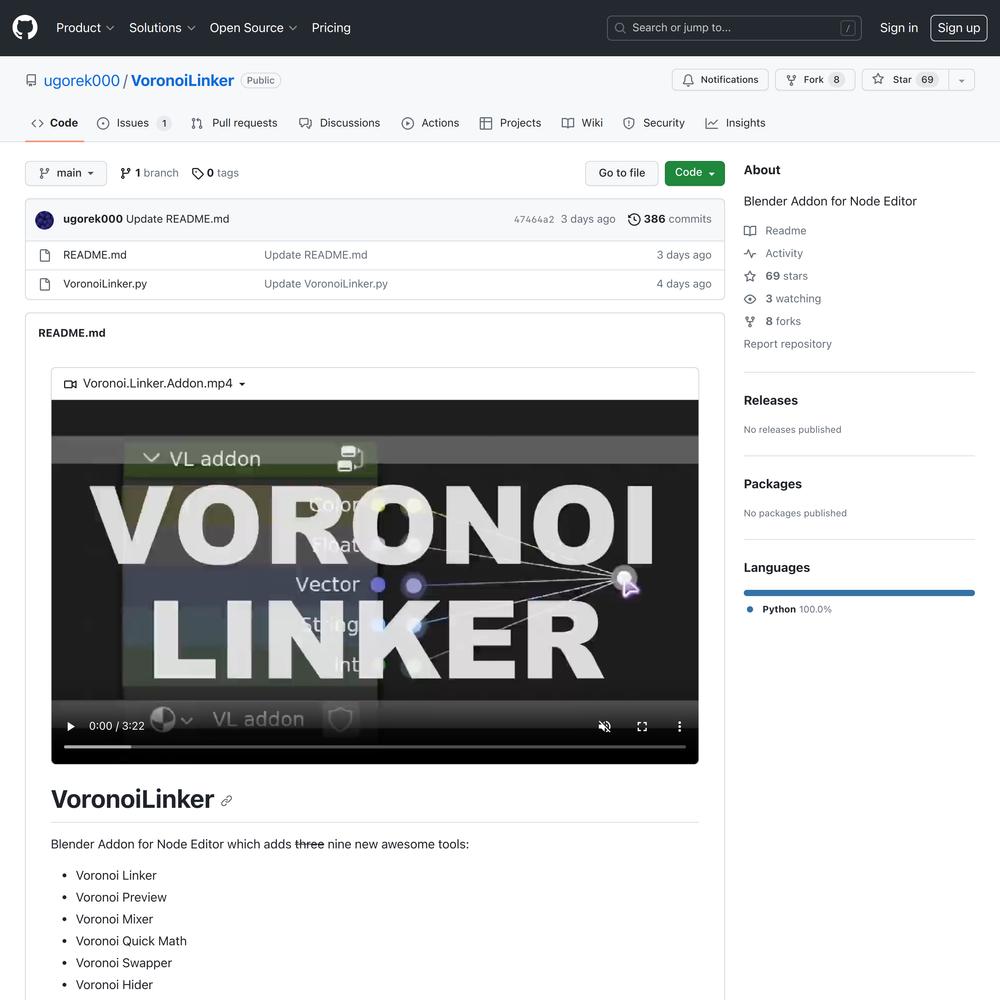Viewport: 1000px width, 1000px height.
Task: Open the Wiki tab
Action: click(x=582, y=123)
